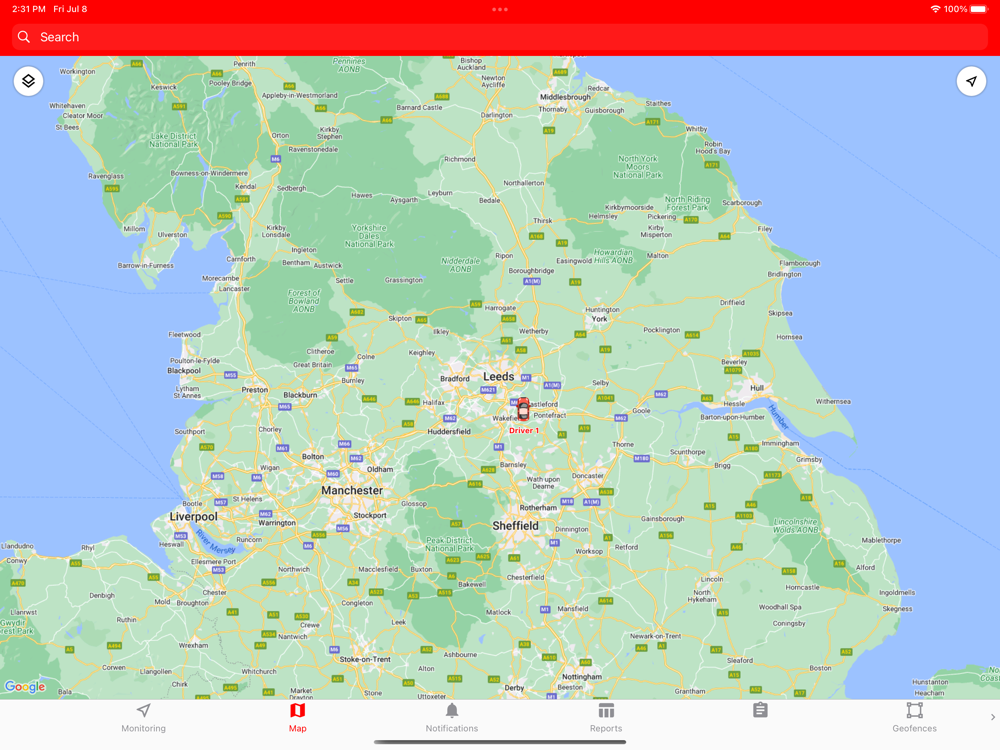
Task: Tap the 'Peak District National Park' label
Action: (x=450, y=544)
